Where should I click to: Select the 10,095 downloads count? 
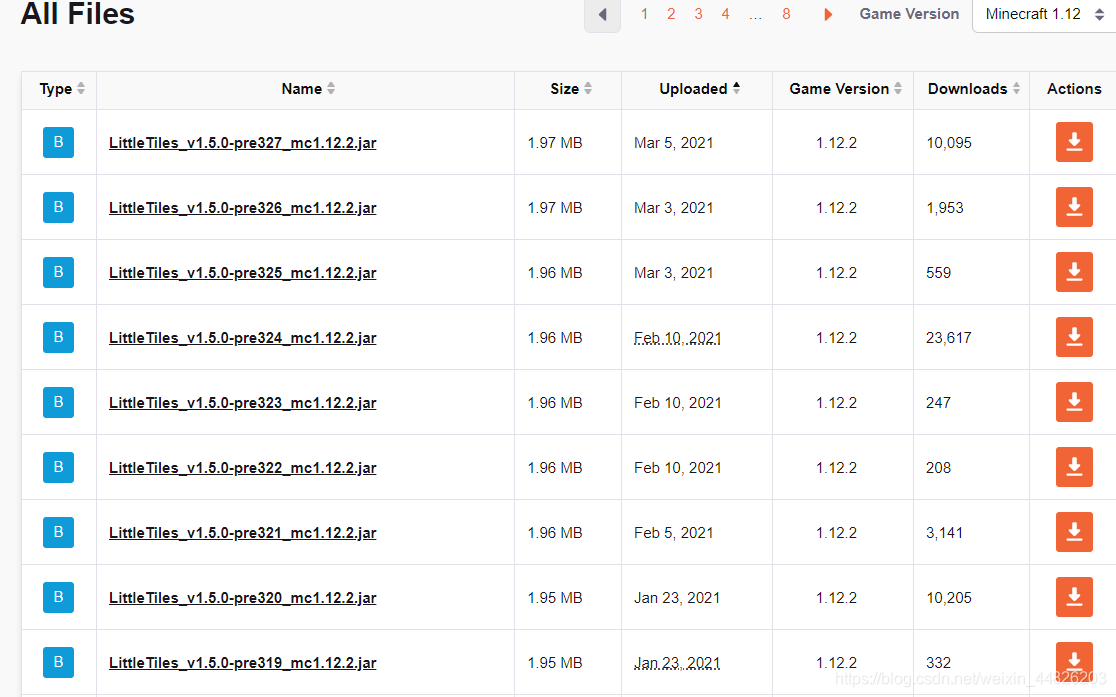[x=949, y=143]
